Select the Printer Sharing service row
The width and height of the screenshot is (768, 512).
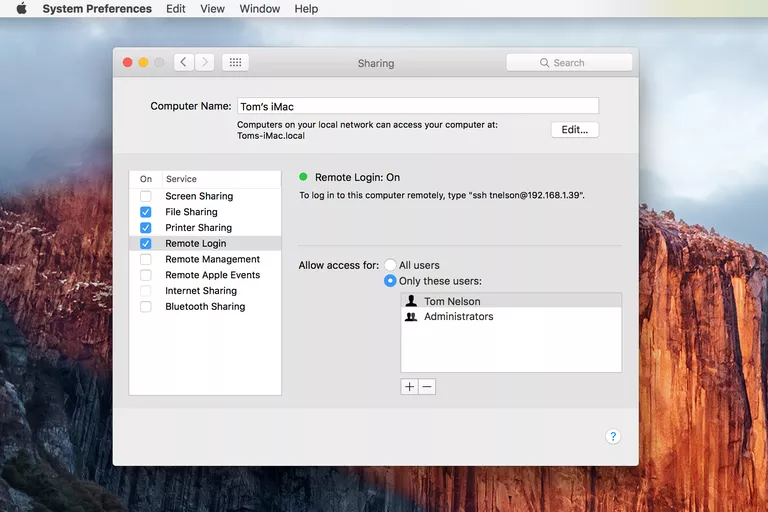[205, 227]
